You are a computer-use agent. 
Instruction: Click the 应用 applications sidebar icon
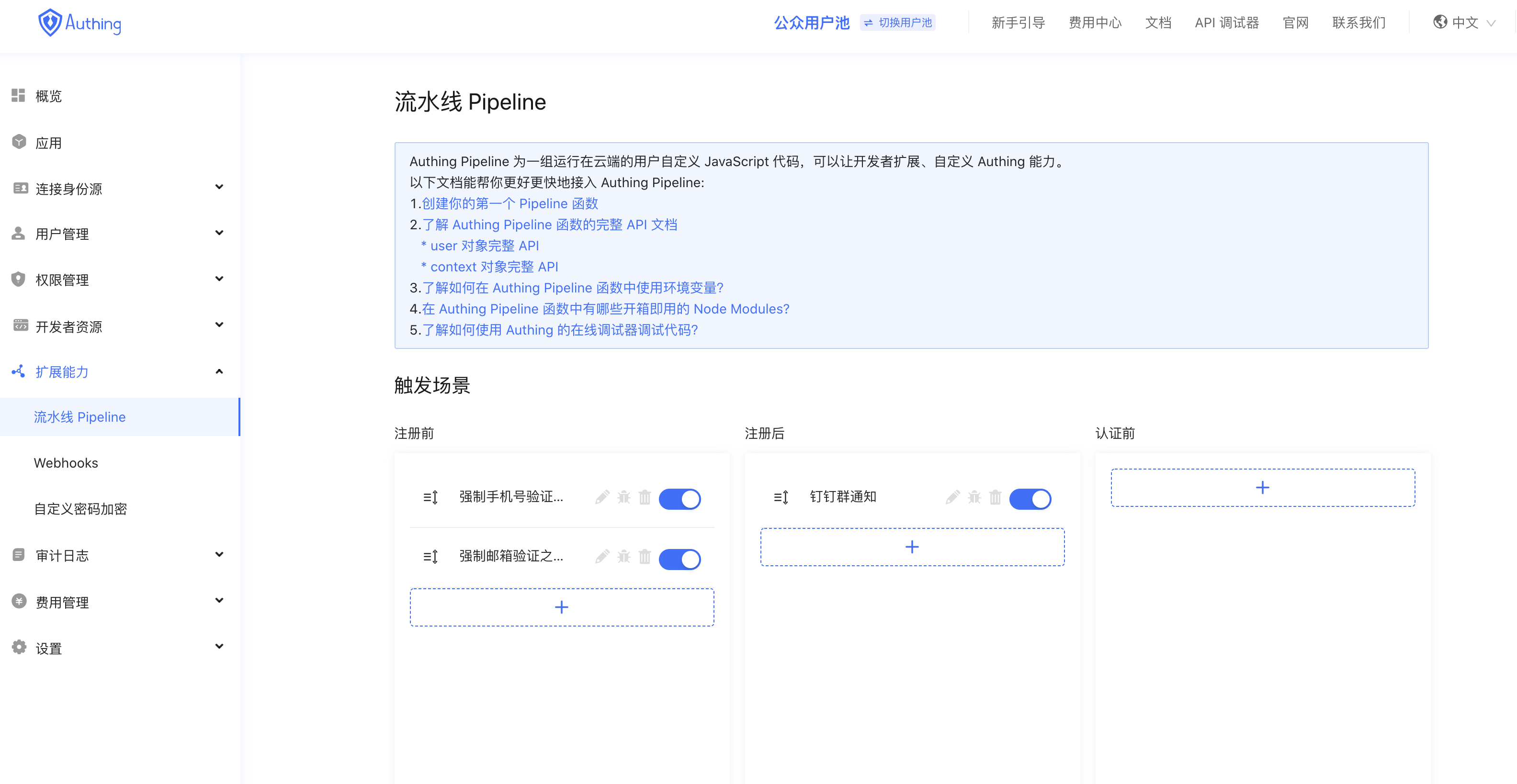tap(18, 142)
